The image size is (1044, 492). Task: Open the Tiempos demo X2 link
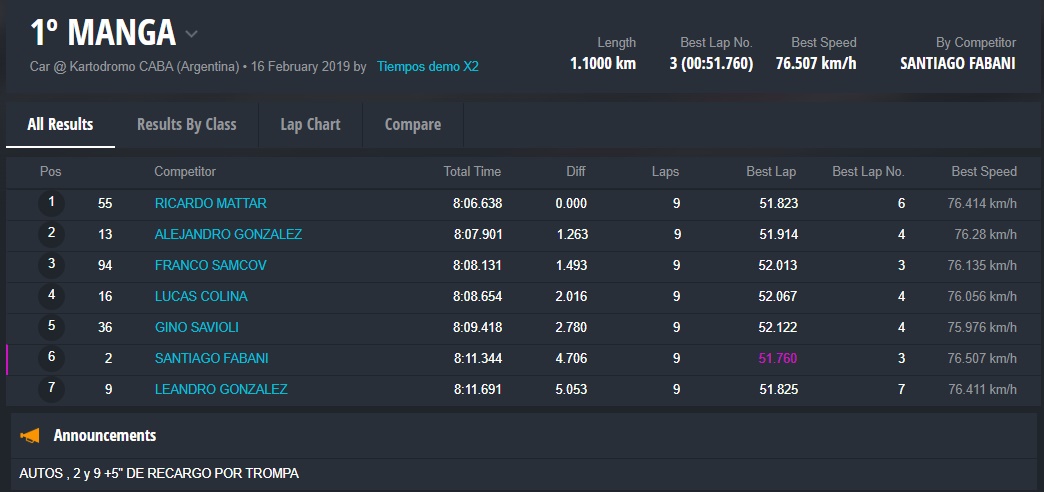click(427, 67)
